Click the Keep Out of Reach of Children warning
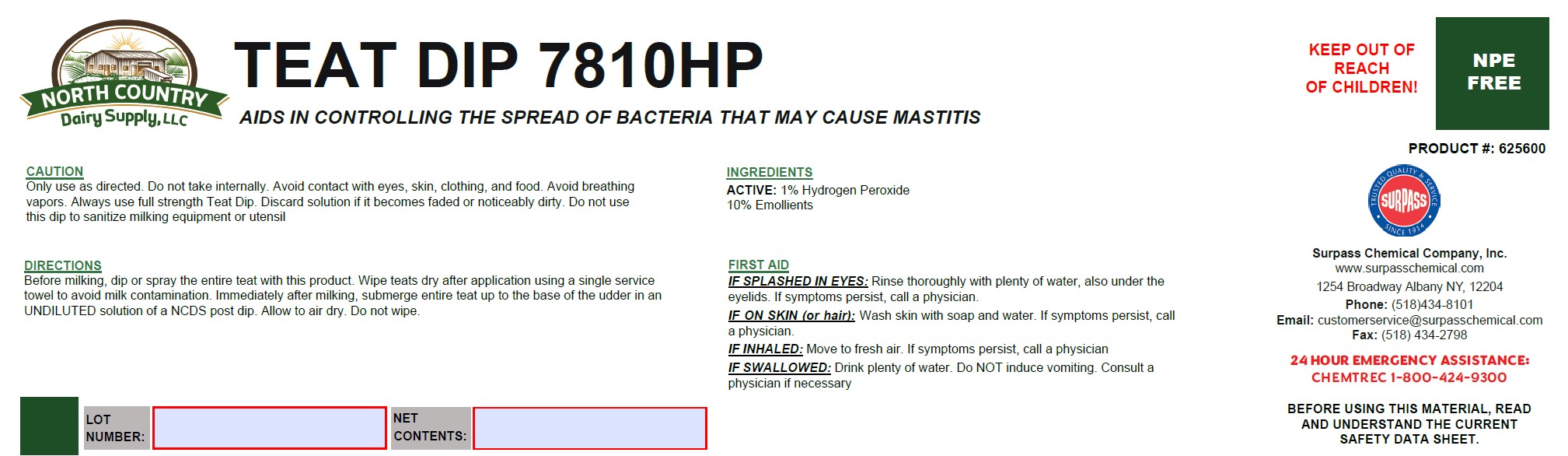 click(1361, 68)
